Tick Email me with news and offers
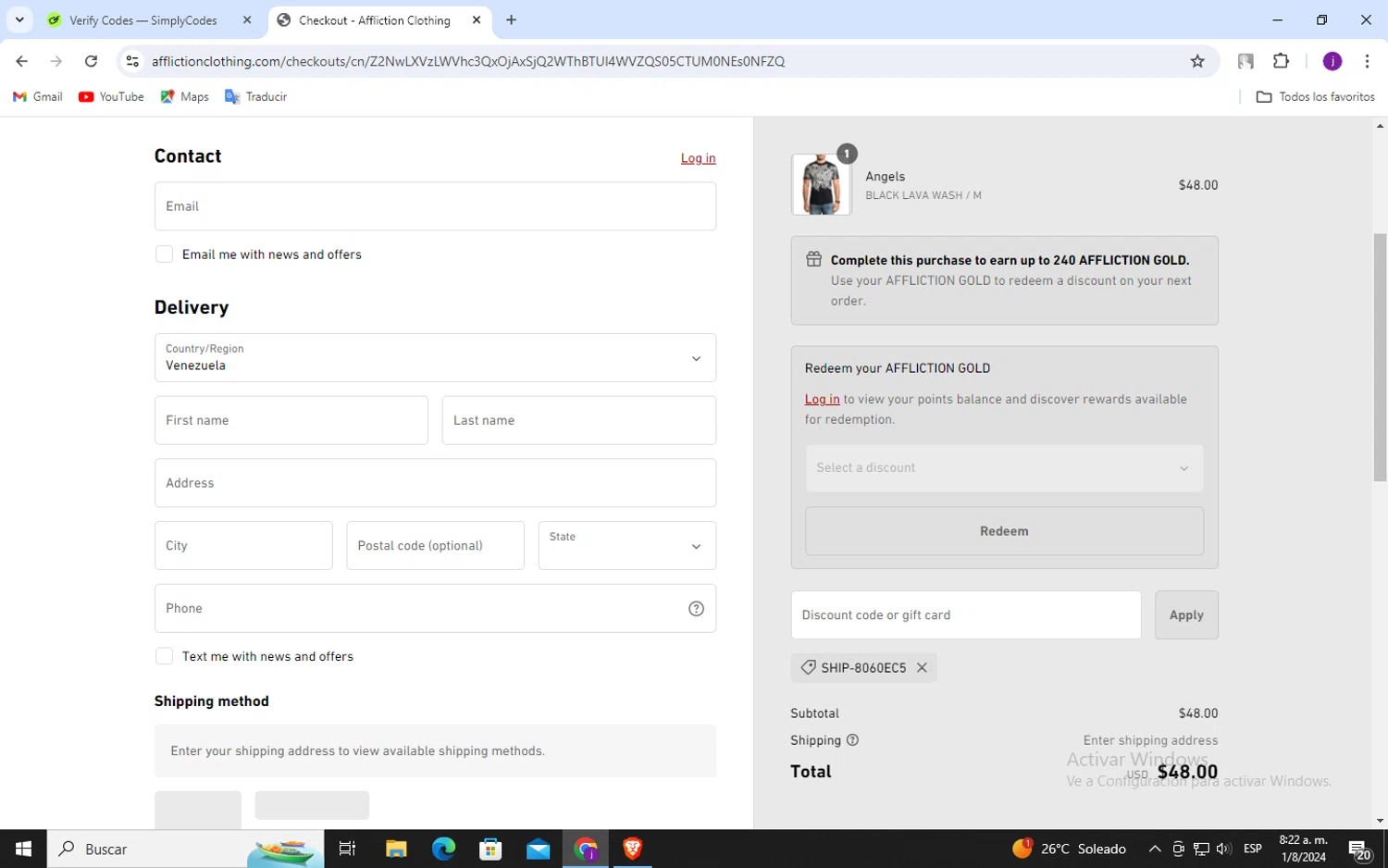The width and height of the screenshot is (1388, 868). (x=164, y=254)
